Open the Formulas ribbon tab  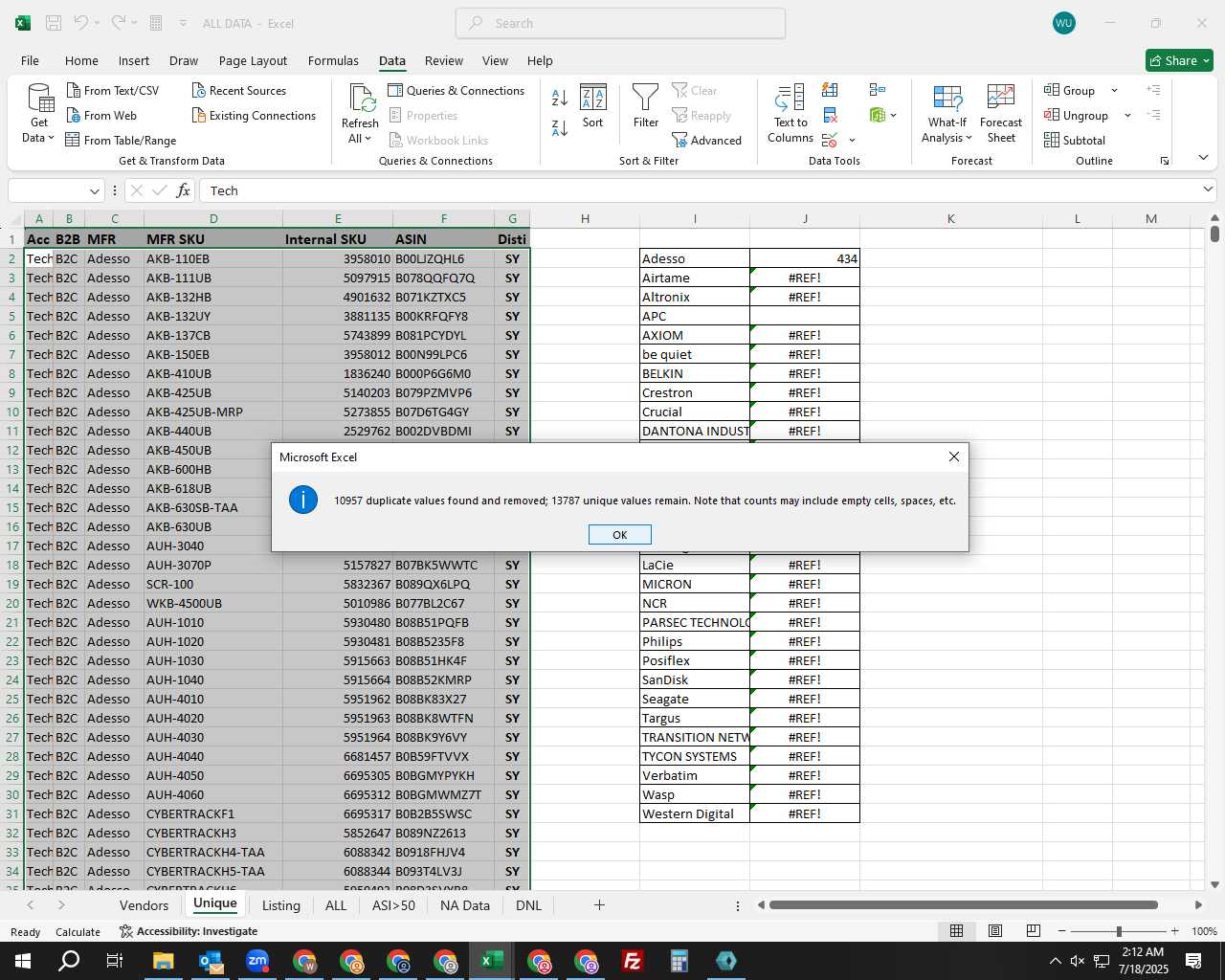(333, 60)
